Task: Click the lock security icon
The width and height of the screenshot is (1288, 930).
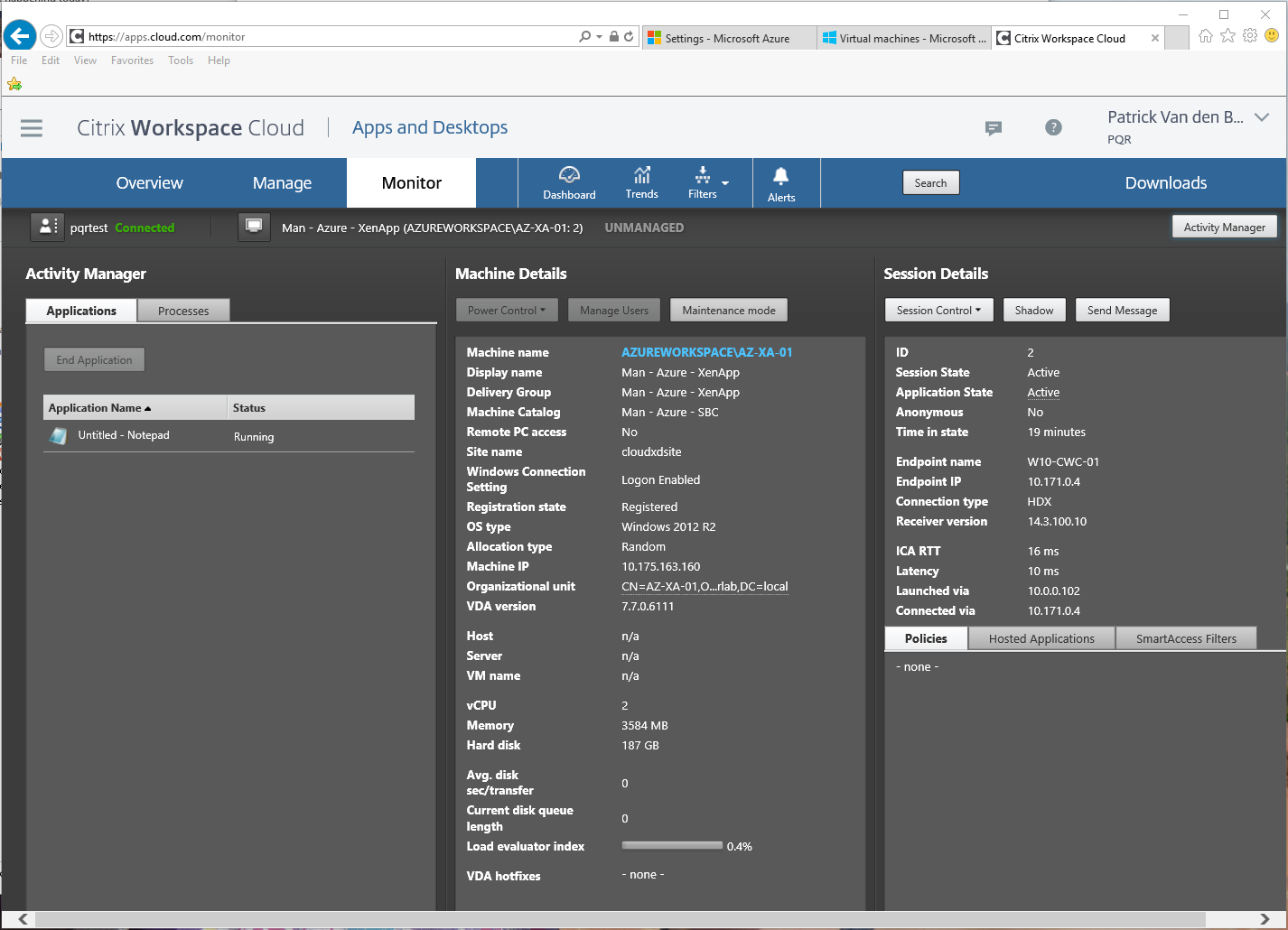Action: [614, 36]
